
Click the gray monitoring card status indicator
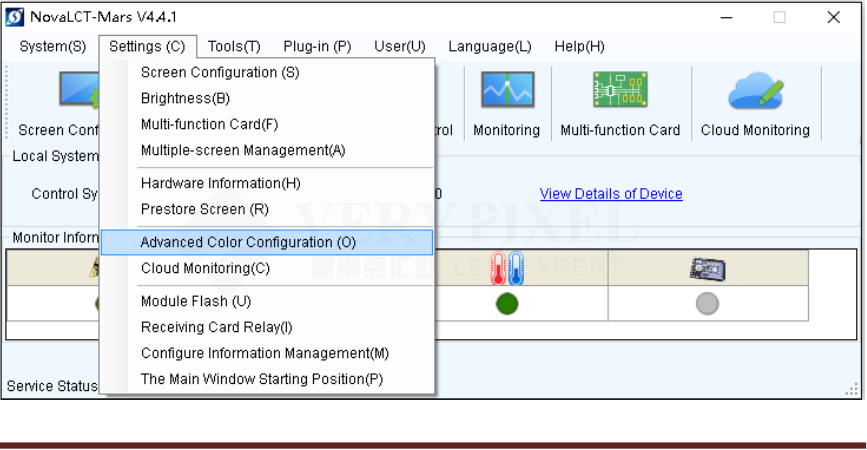(707, 304)
